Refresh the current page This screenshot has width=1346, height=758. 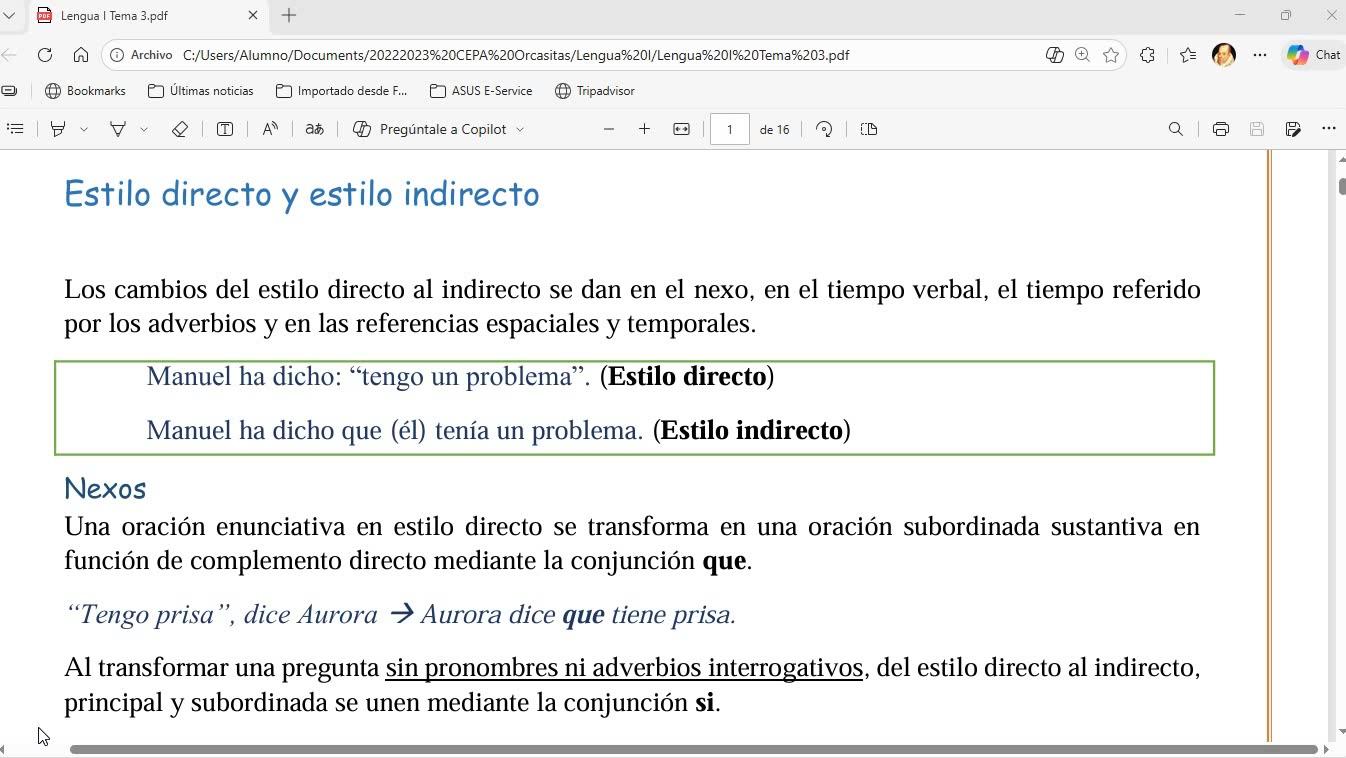pos(45,55)
